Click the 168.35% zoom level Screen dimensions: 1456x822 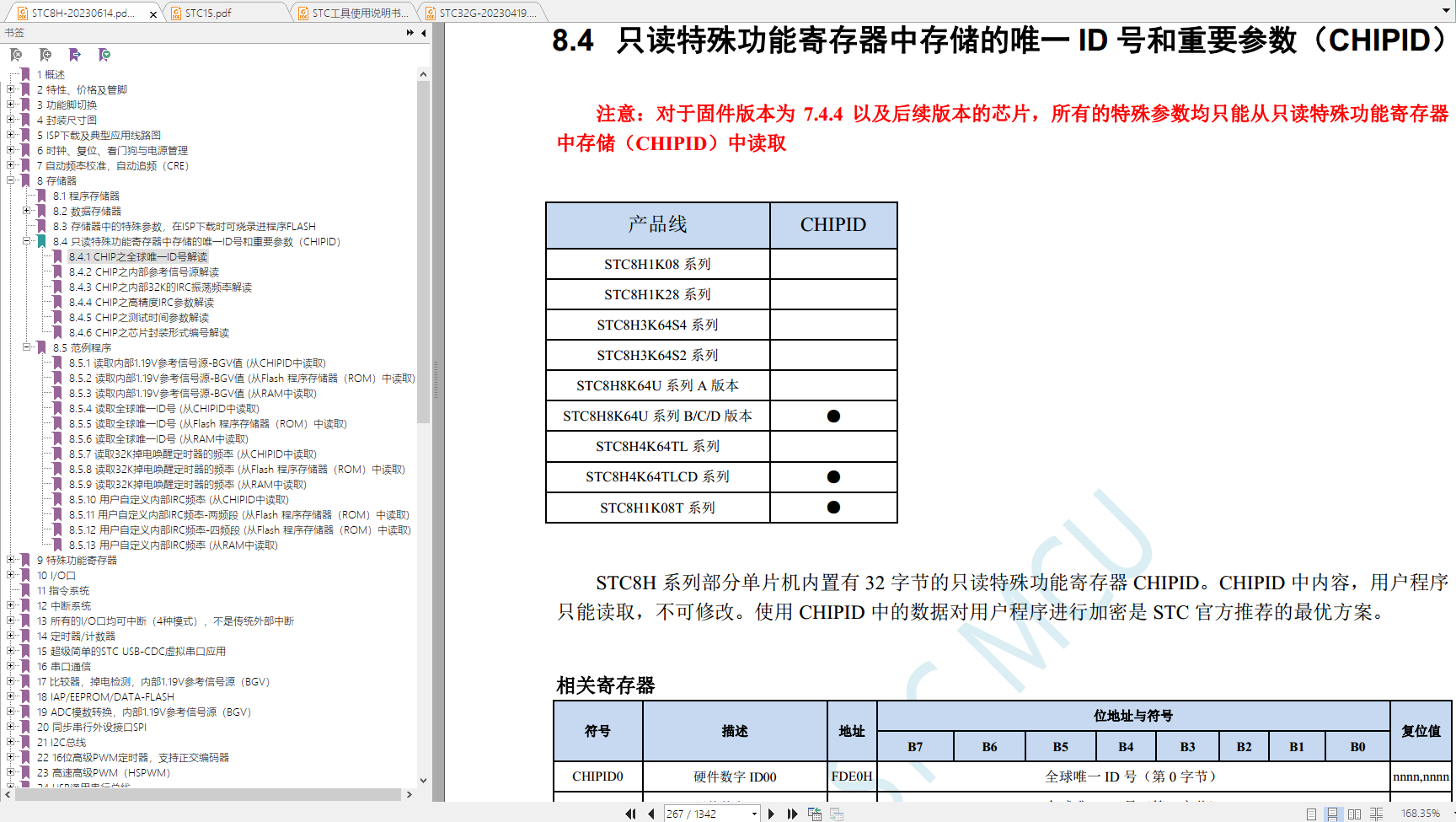tap(1420, 814)
